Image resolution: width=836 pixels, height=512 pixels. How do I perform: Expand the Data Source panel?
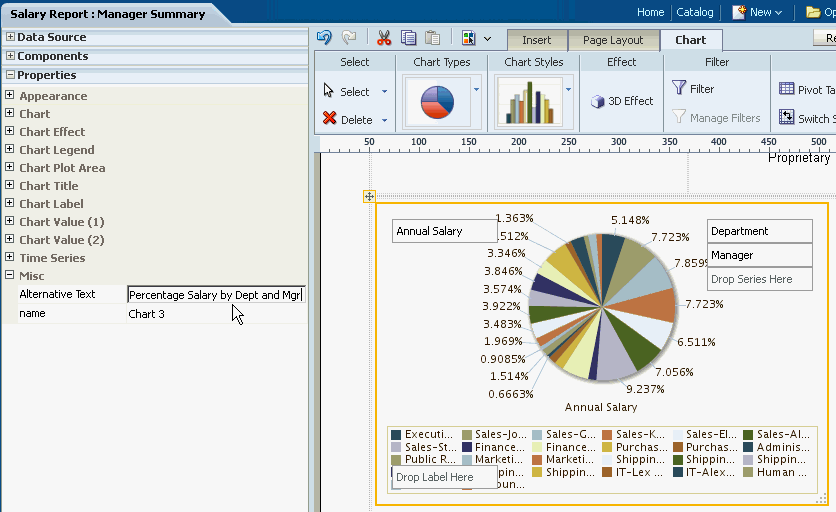pyautogui.click(x=10, y=37)
